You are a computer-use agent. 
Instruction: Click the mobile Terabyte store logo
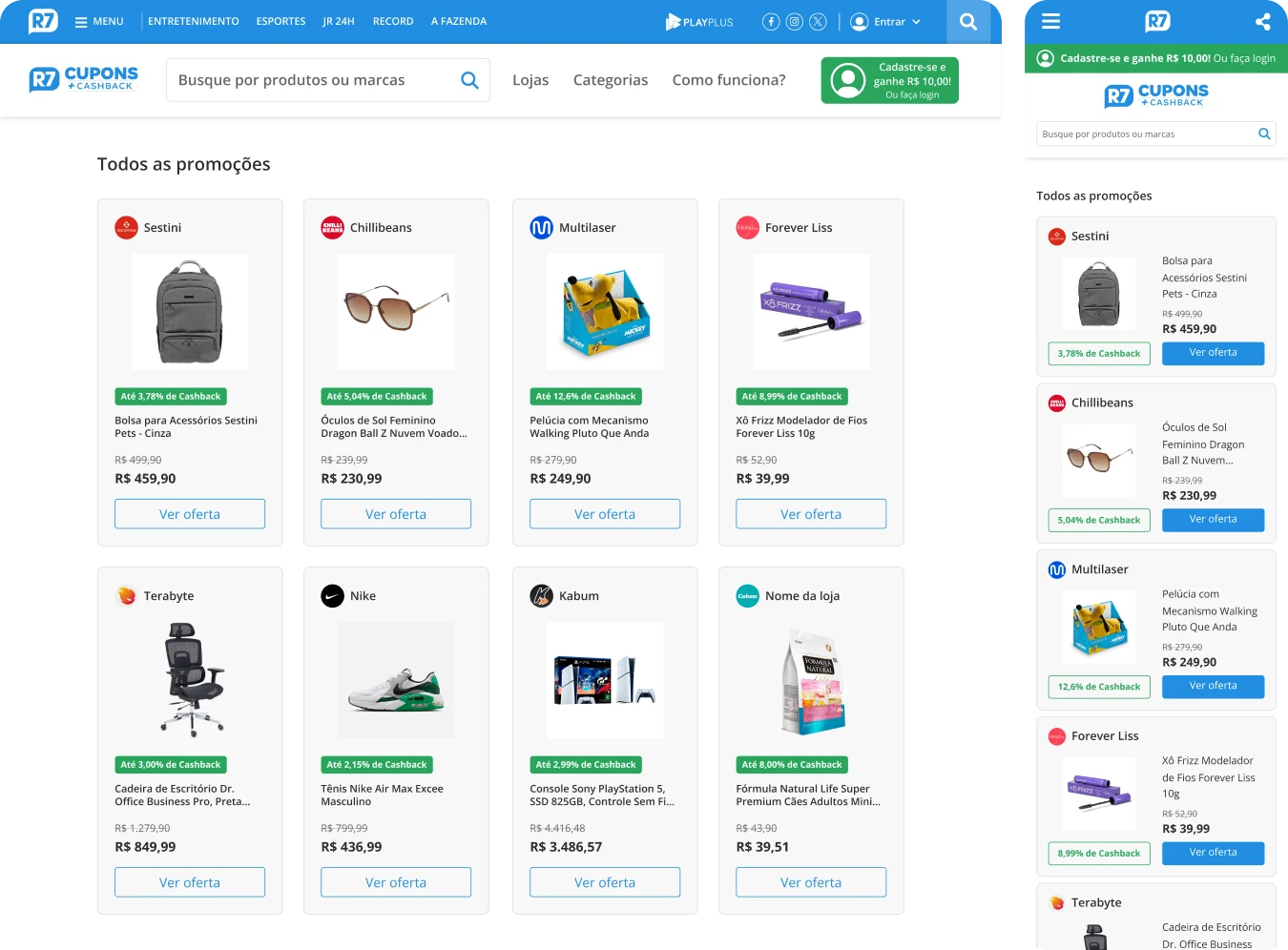click(1056, 902)
